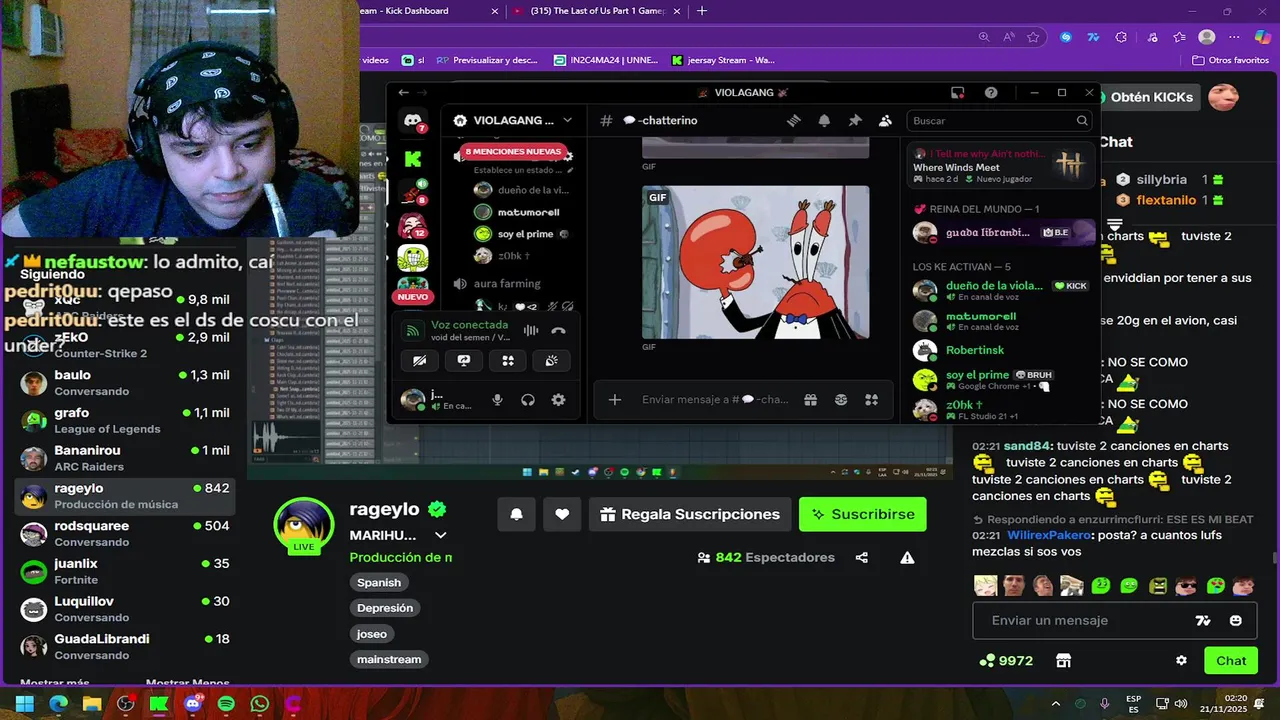Open WhatsApp from Windows taskbar
The height and width of the screenshot is (720, 1280).
pos(260,703)
